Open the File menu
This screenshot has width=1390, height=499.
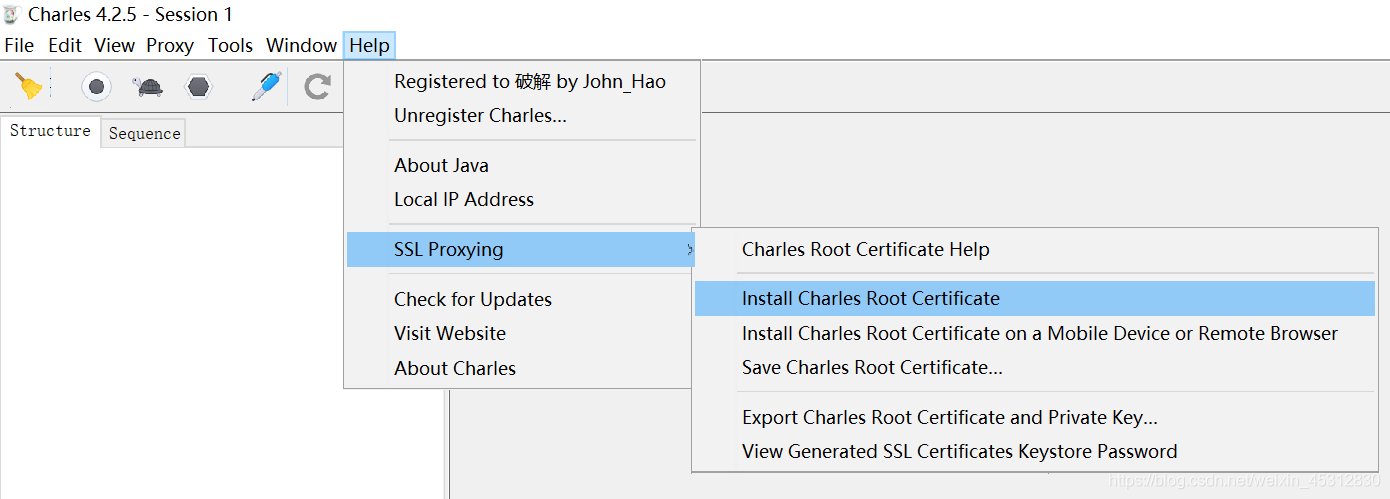[x=19, y=45]
